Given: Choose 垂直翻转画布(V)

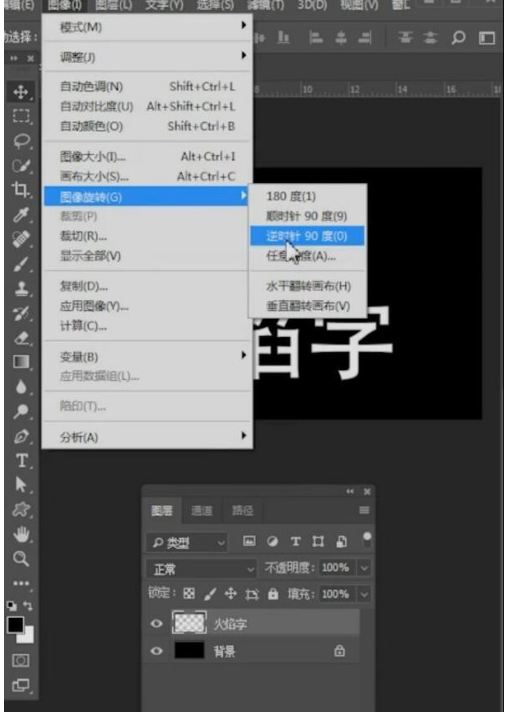Looking at the screenshot, I should [307, 306].
